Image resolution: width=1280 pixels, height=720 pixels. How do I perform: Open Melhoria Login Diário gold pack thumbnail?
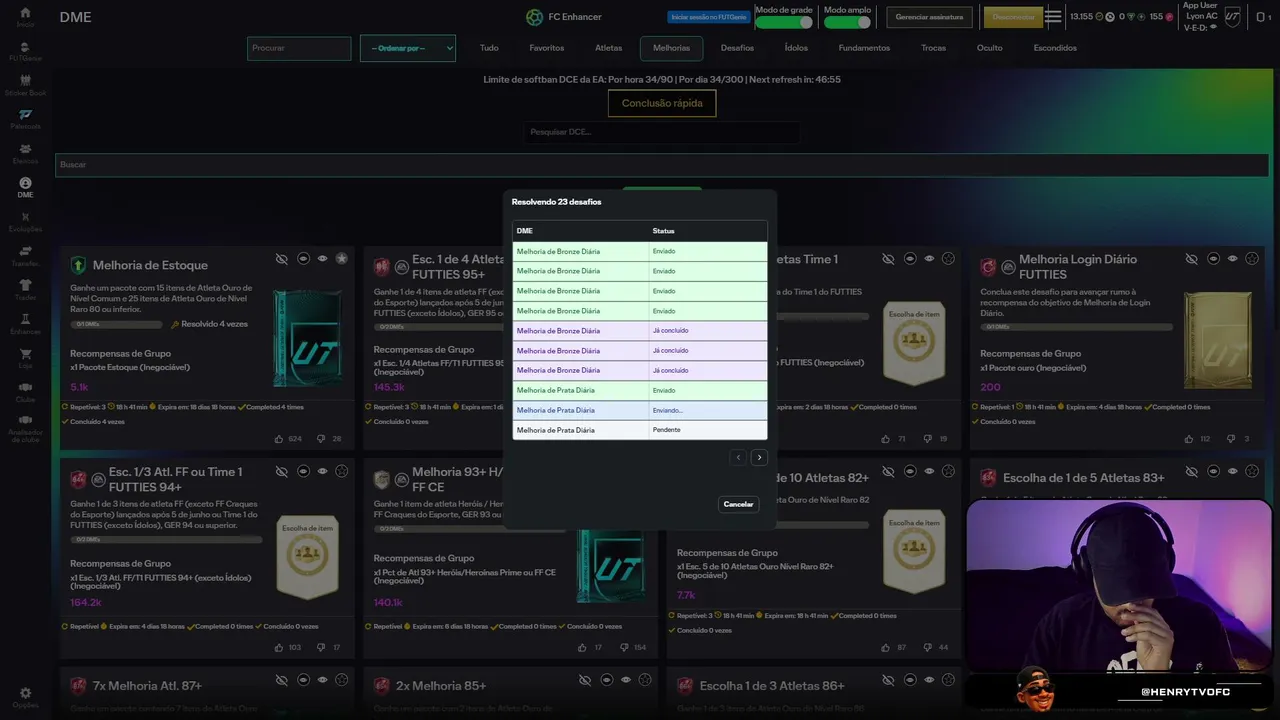coord(1217,340)
